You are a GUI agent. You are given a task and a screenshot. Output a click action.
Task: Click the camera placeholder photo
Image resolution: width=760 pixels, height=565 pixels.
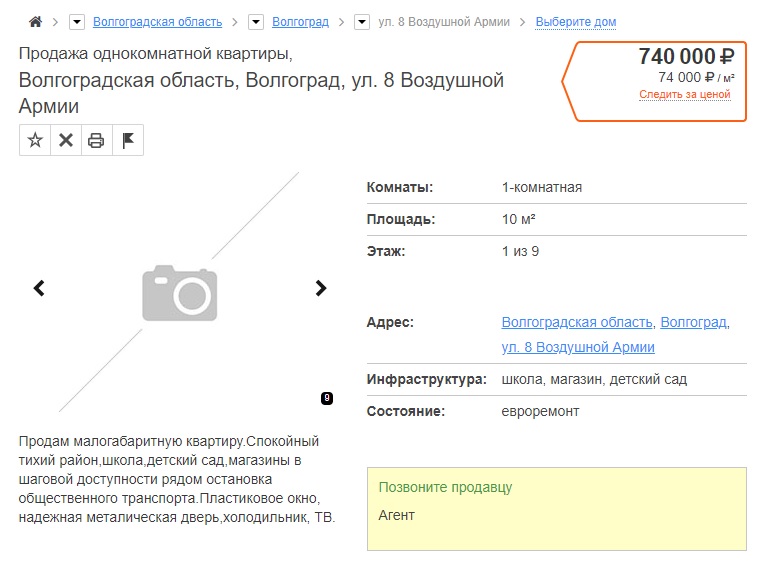pos(179,293)
